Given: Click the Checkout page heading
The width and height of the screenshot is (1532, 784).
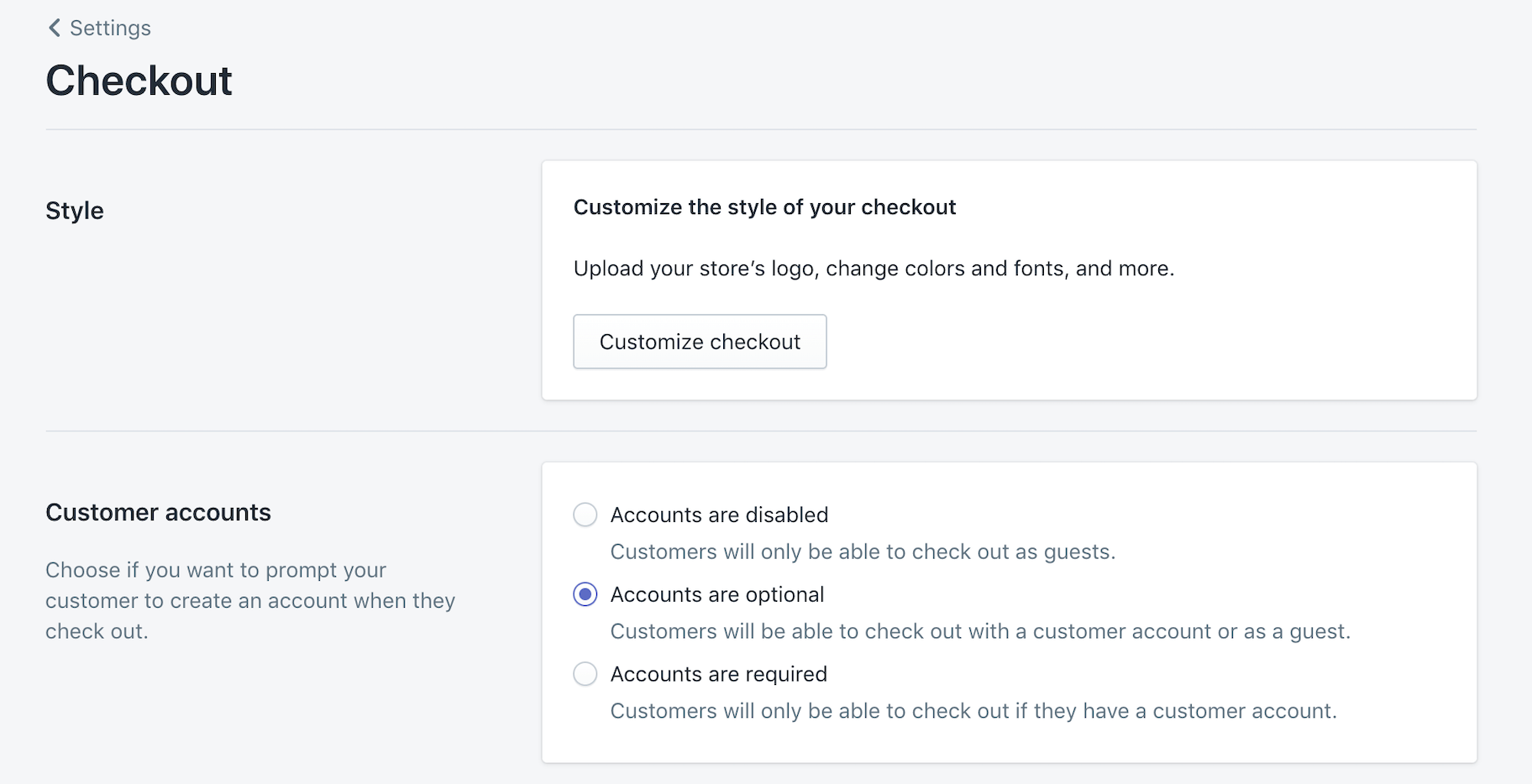Looking at the screenshot, I should click(139, 81).
